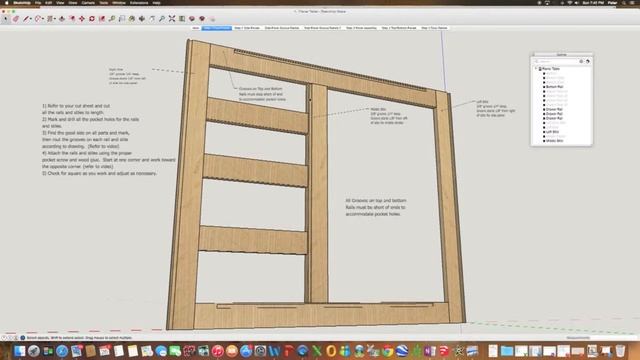Open Spotlight search in the menu bar
This screenshot has height=360, width=640.
pos(624,3)
